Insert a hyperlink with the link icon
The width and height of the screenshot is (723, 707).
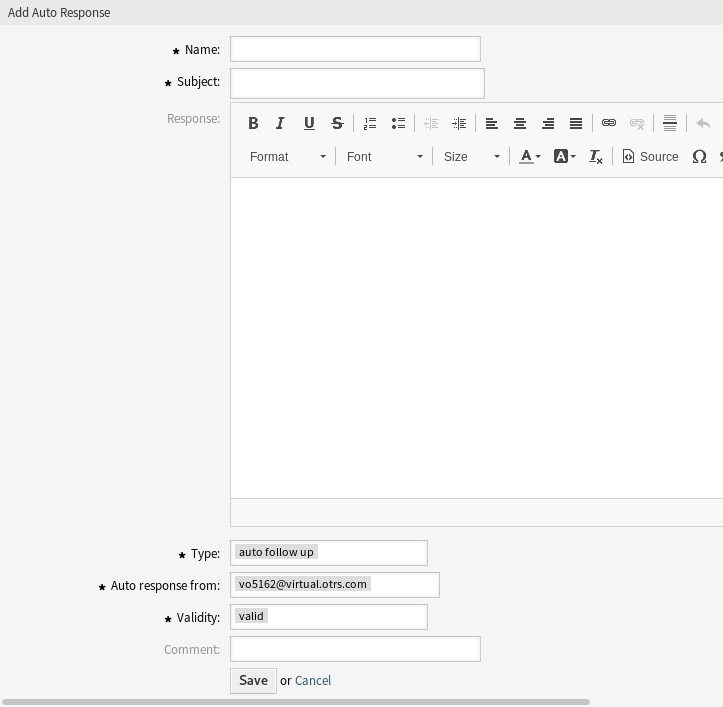click(x=609, y=123)
